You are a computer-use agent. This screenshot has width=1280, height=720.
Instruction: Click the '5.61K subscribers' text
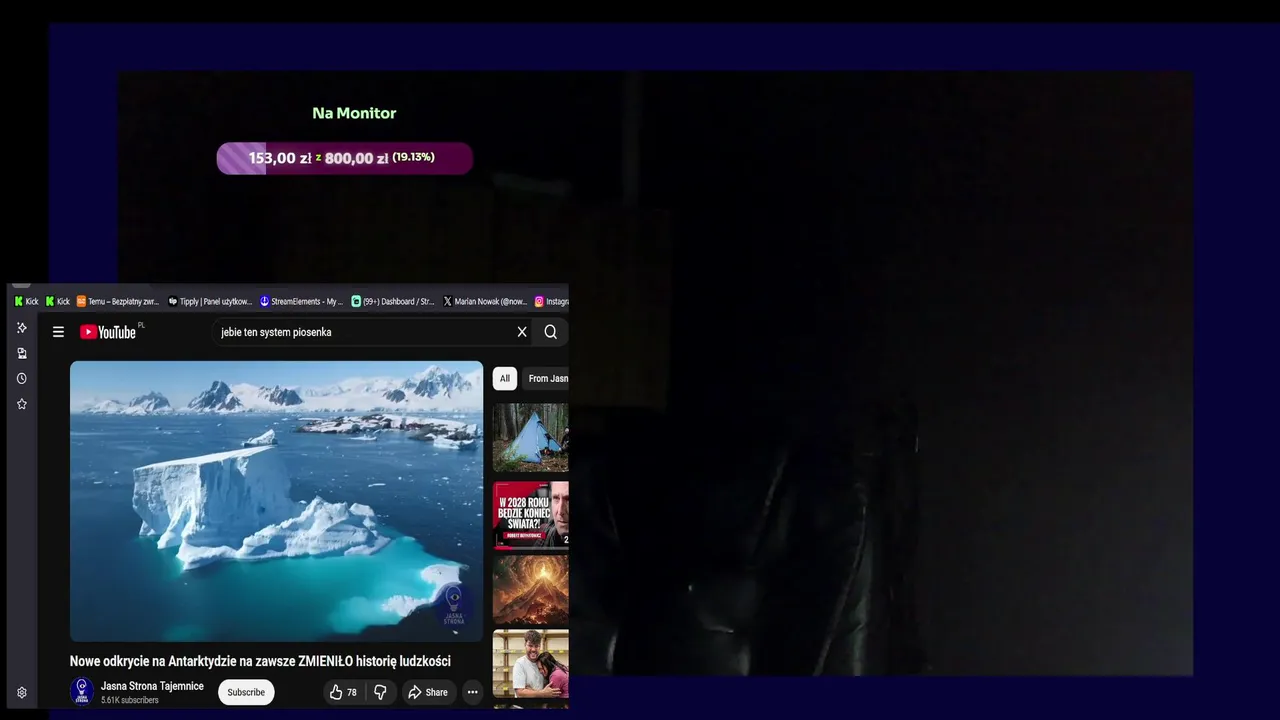click(x=130, y=700)
